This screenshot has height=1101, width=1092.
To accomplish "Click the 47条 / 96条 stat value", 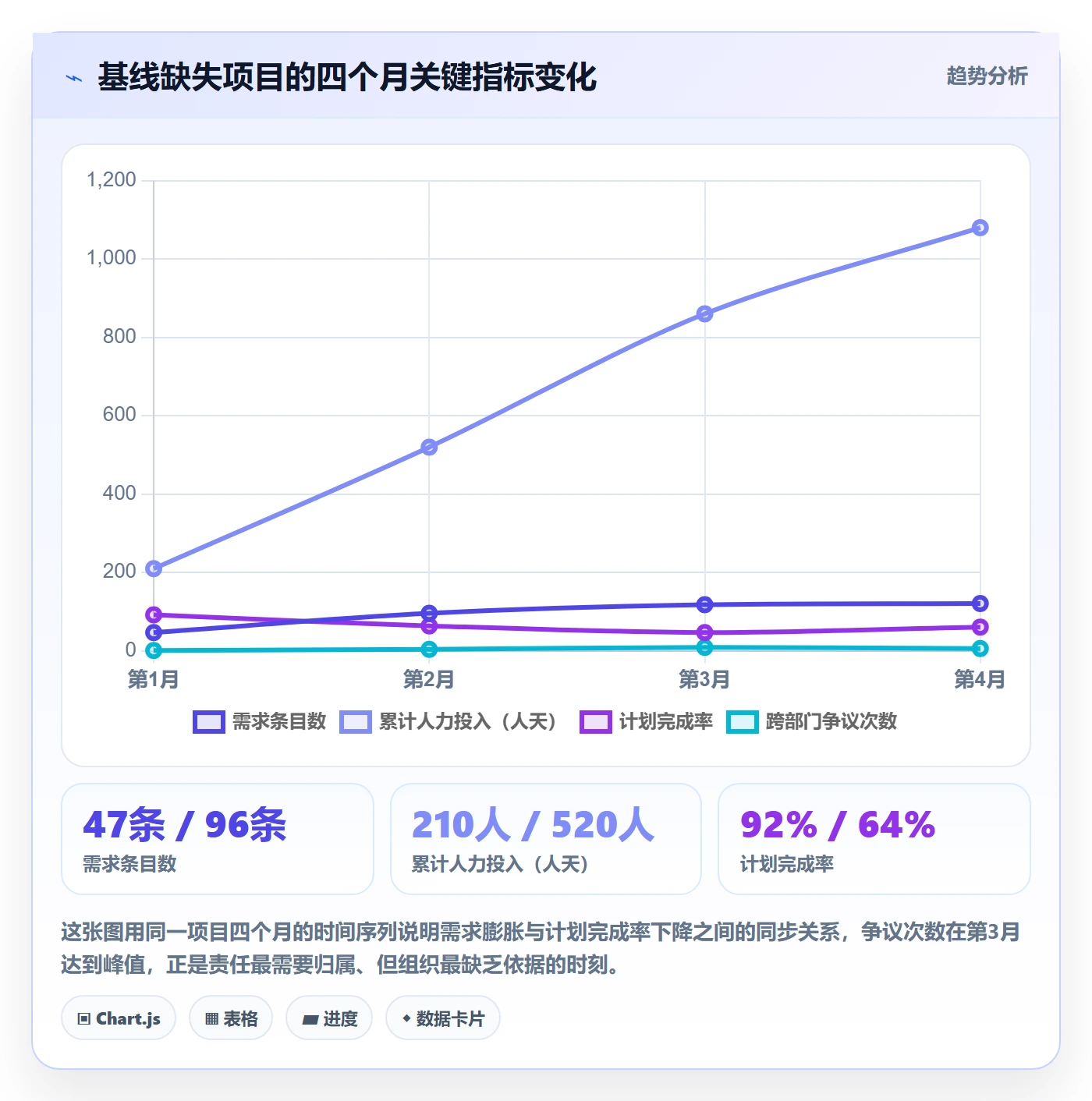I will click(185, 825).
